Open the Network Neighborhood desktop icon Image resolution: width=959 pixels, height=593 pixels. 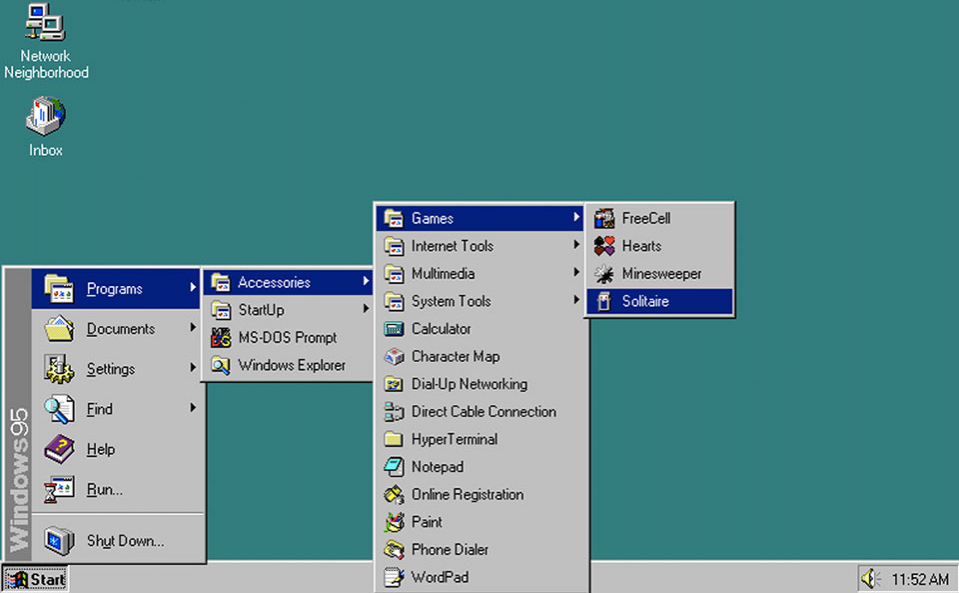(45, 24)
